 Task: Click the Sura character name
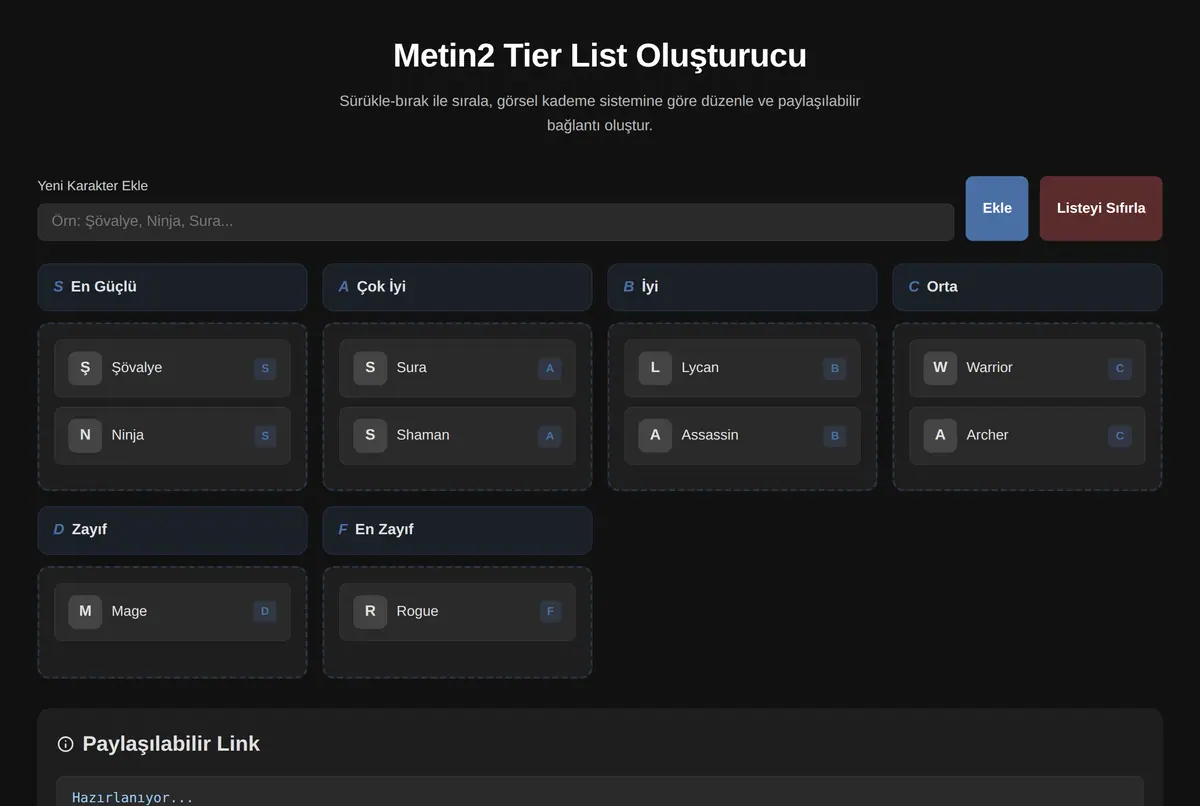(412, 368)
